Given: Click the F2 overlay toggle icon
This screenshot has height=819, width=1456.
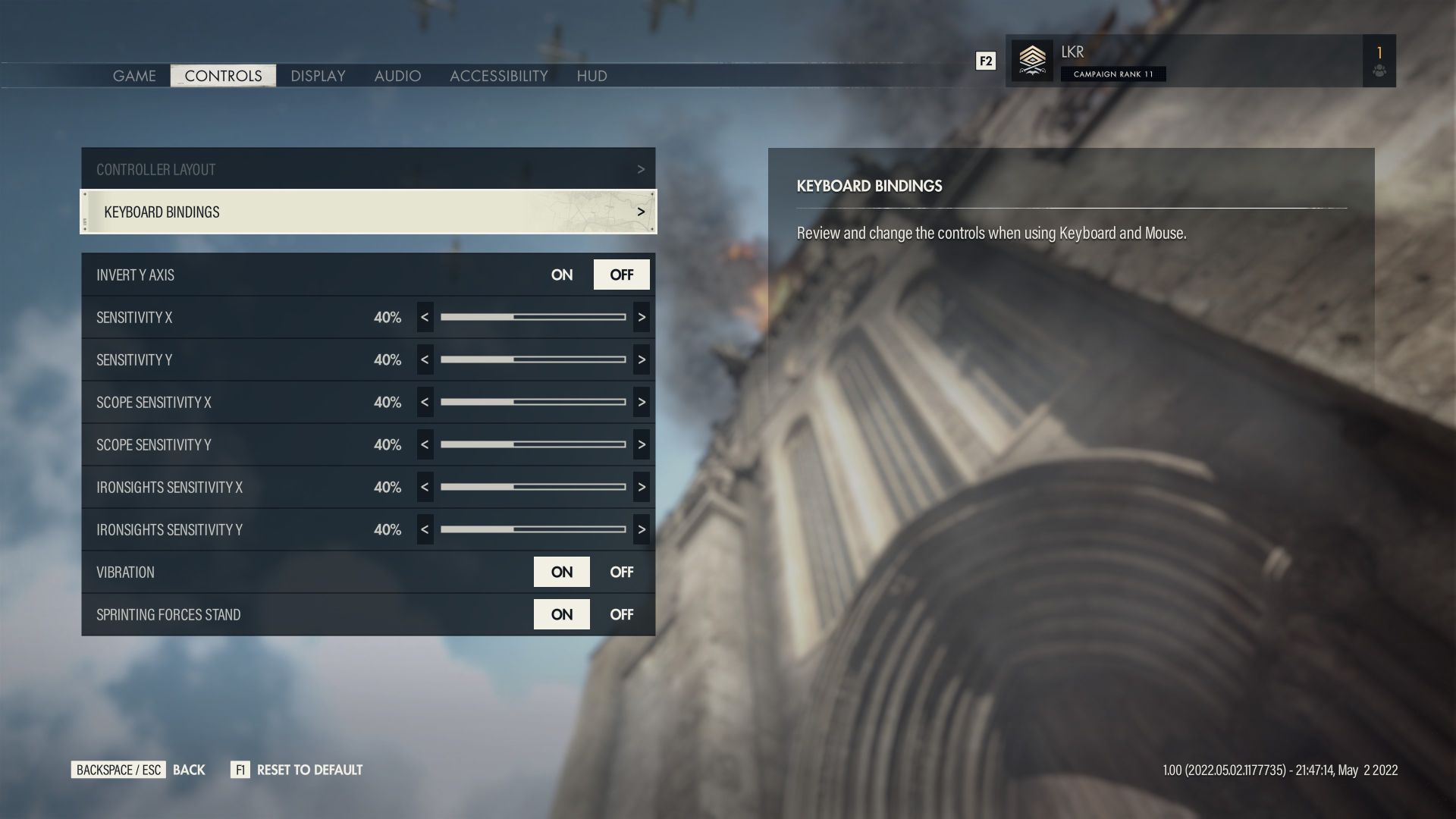Looking at the screenshot, I should (985, 60).
